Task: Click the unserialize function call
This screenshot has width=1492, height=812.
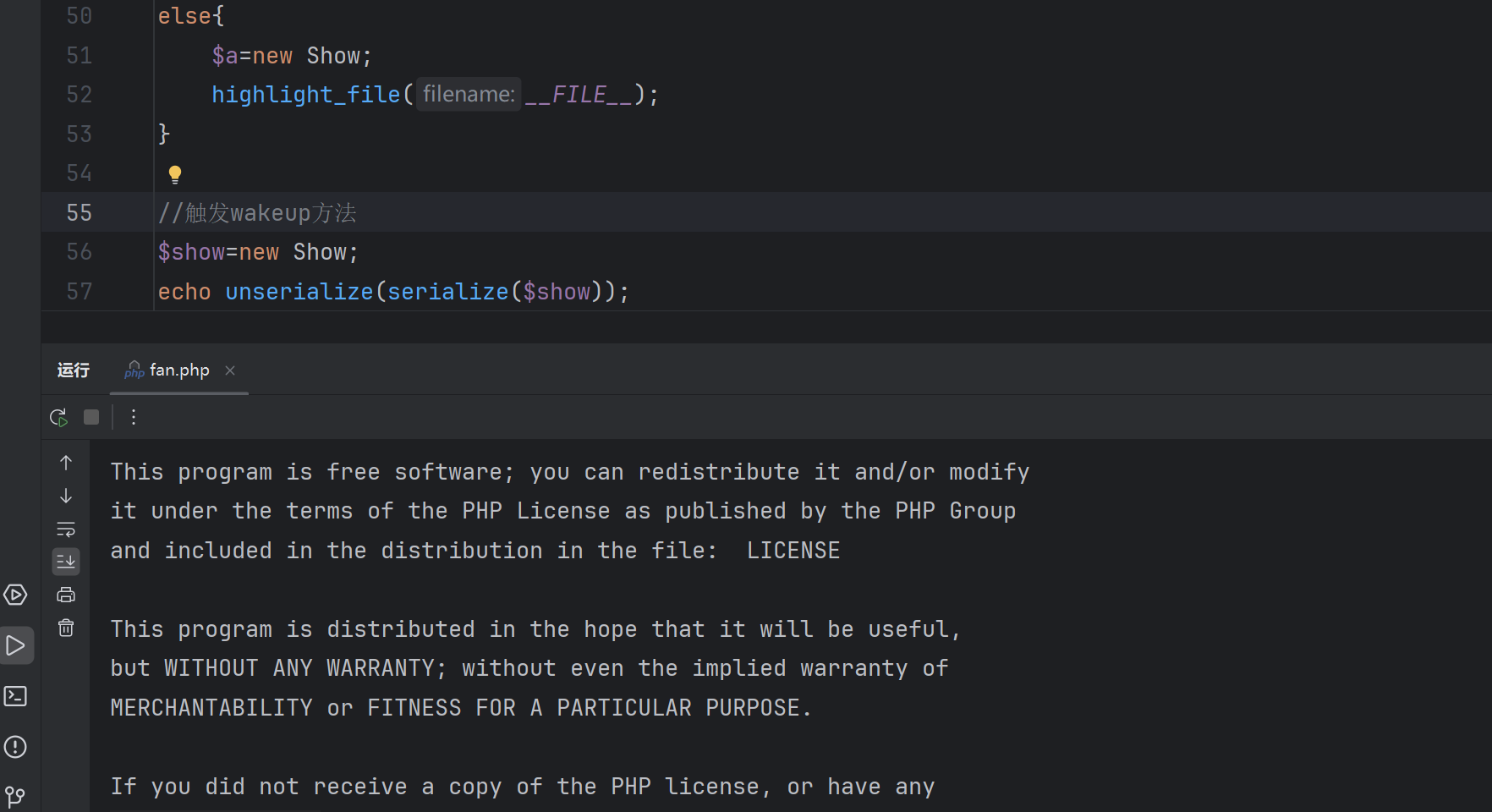Action: (x=299, y=292)
